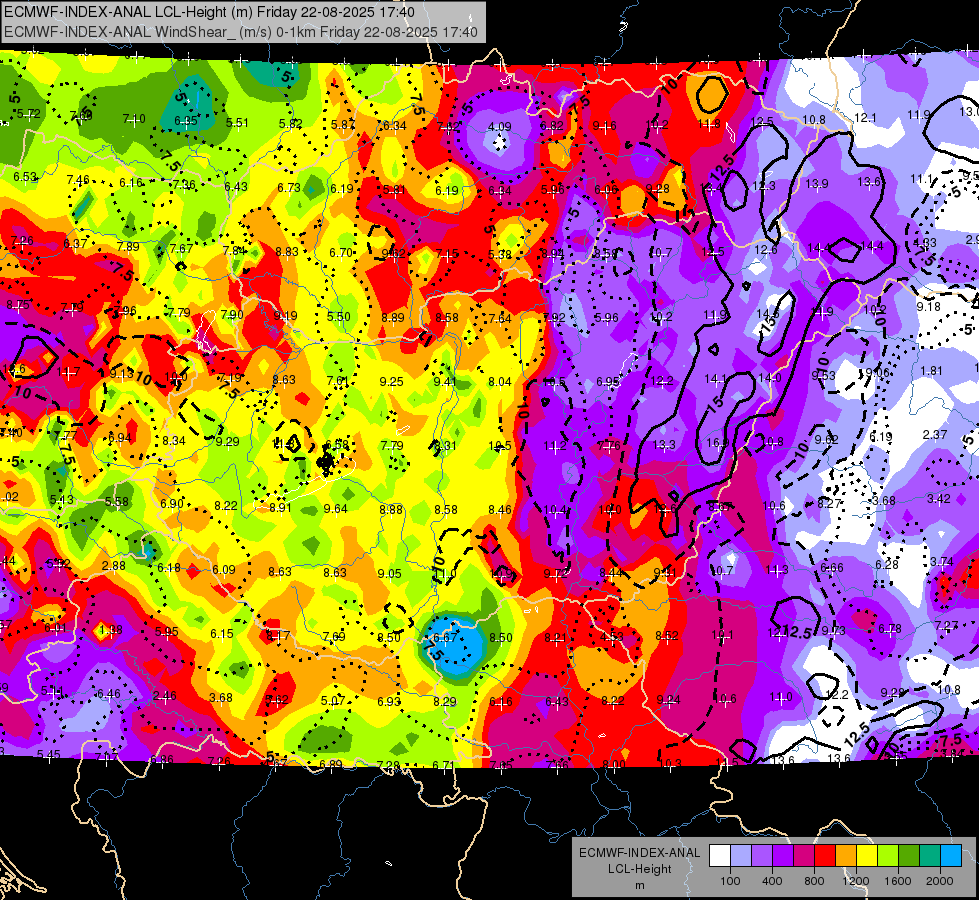Screen dimensions: 979x900
Task: Click the wind shear value 8.83
Action: tap(287, 252)
